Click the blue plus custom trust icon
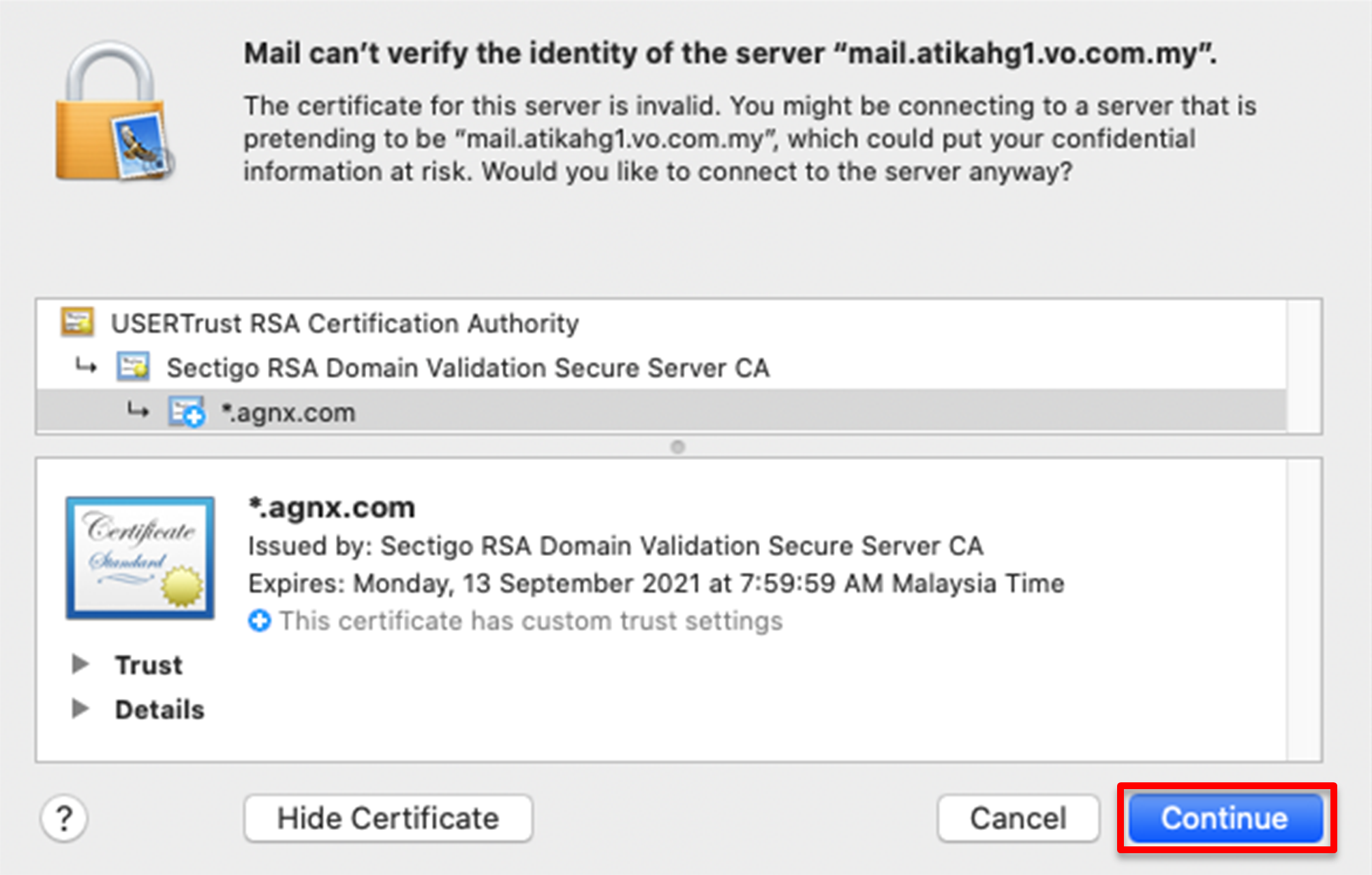 [x=259, y=621]
